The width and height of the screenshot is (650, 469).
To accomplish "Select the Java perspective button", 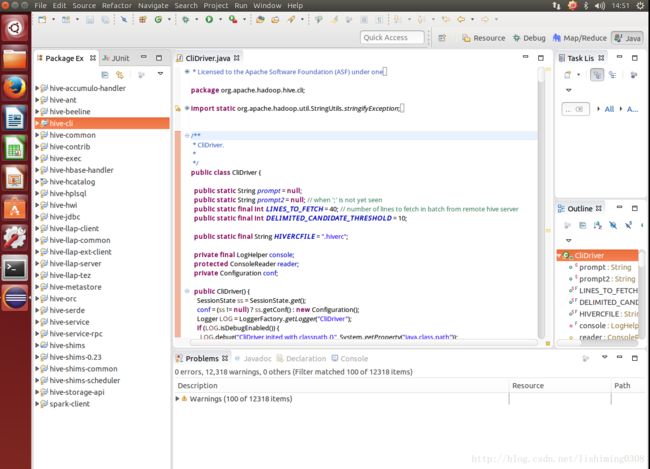I will point(627,38).
